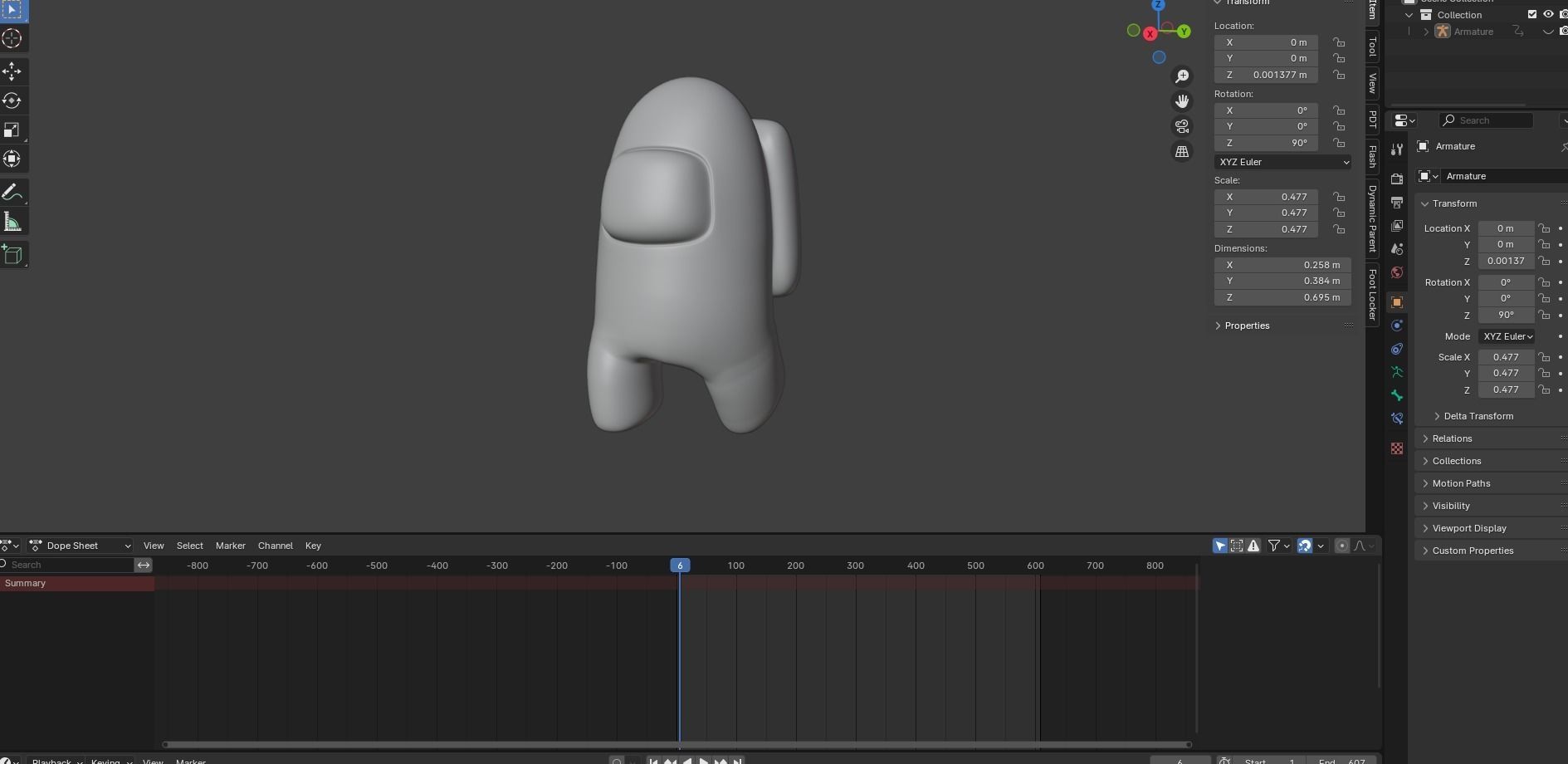Pick the Annotate pencil tool
This screenshot has height=764, width=1568.
click(x=12, y=193)
